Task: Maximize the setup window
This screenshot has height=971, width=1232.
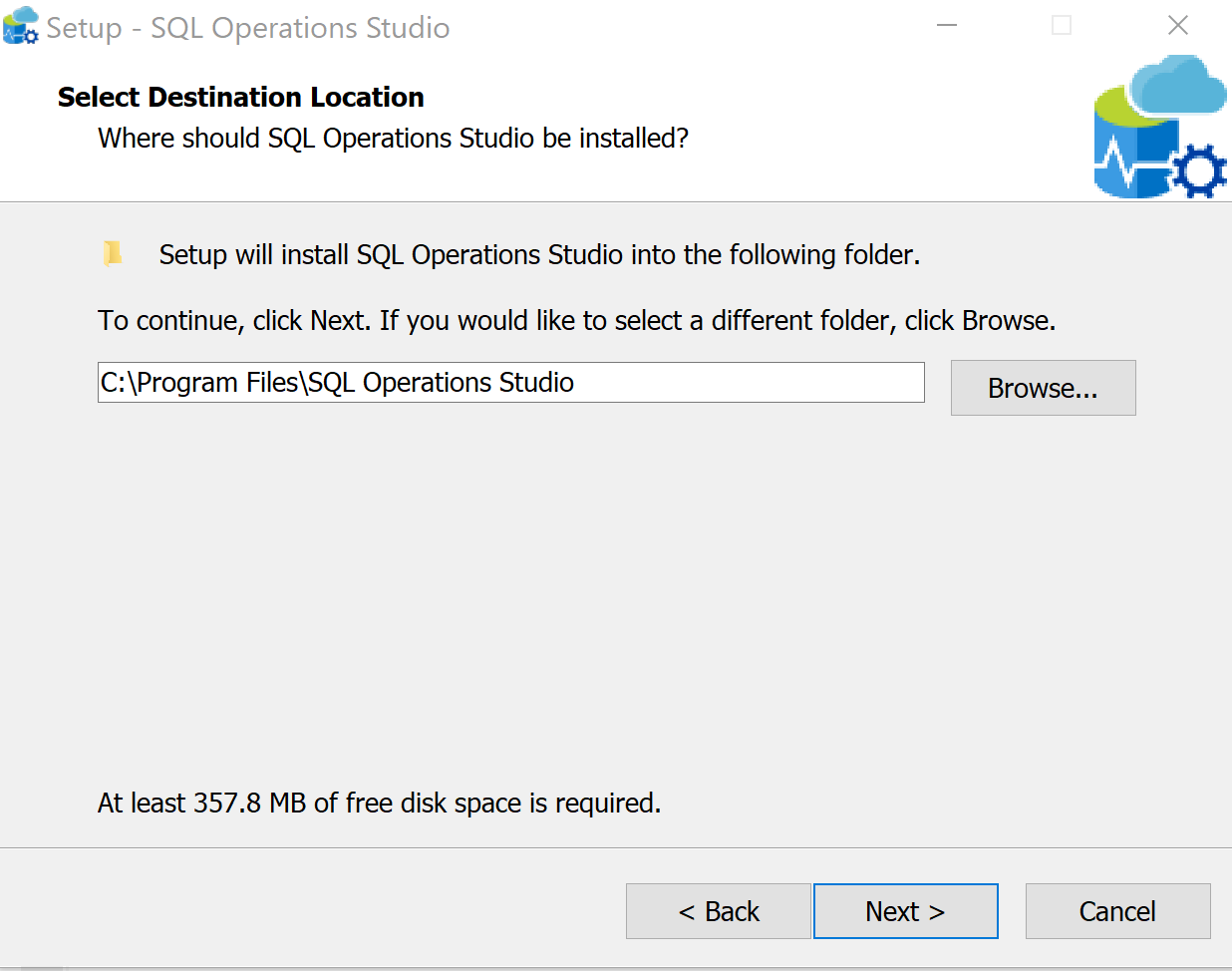Action: pyautogui.click(x=1061, y=25)
